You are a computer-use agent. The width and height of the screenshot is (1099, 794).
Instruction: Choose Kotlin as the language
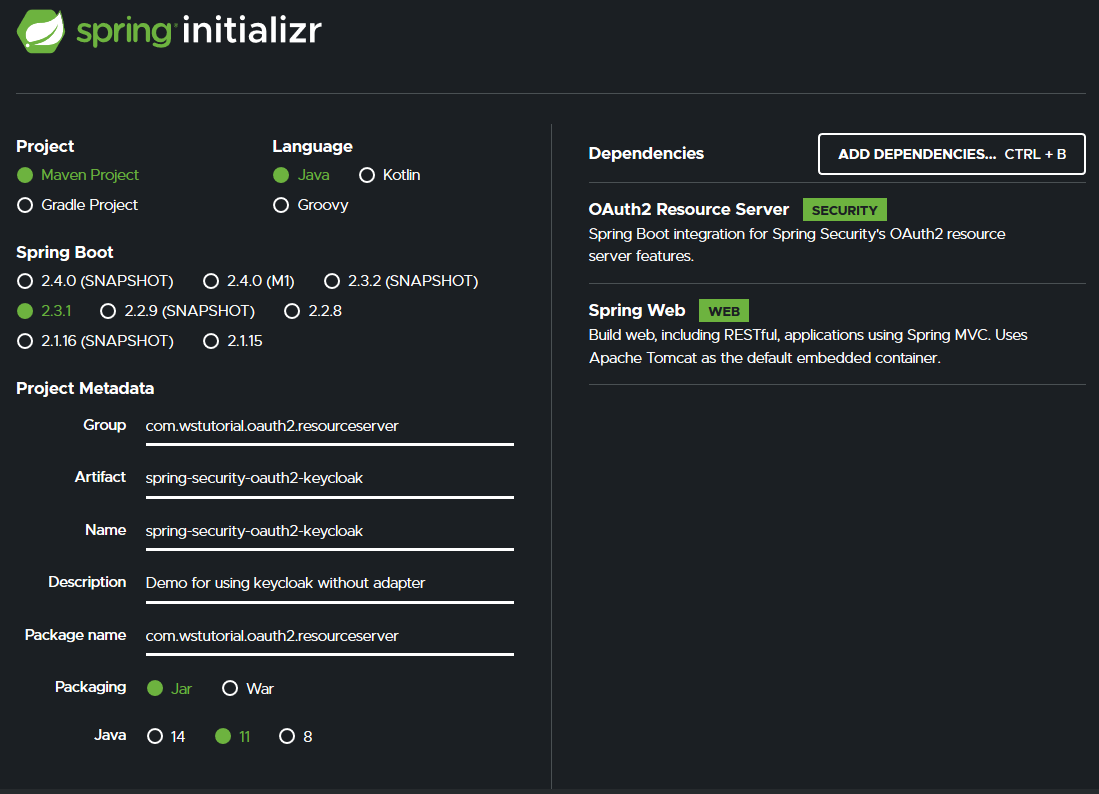tap(367, 175)
